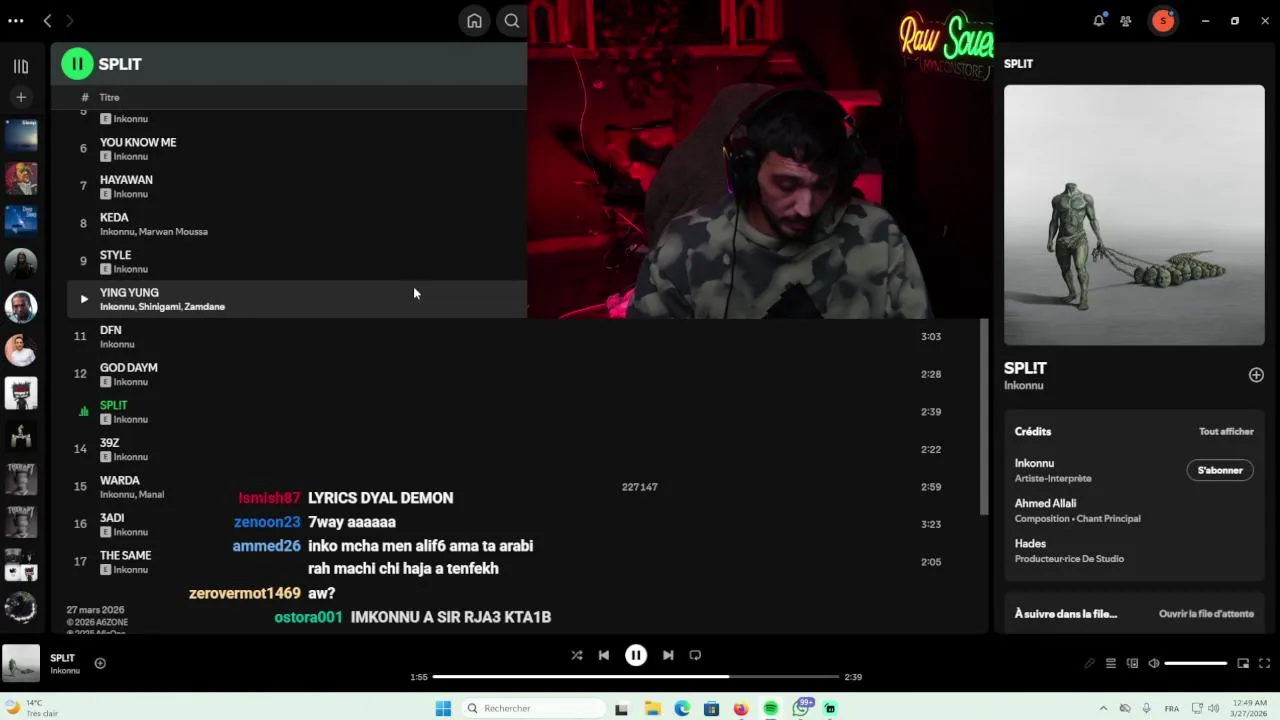
Task: Open connect to a device icon
Action: [1132, 663]
